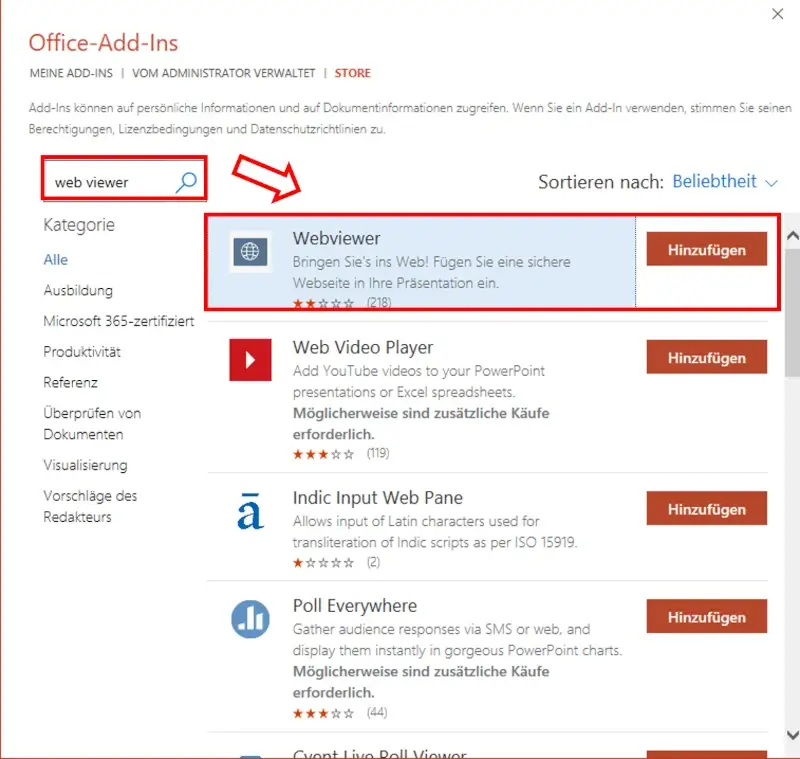
Task: Click the Web Video Player star rating
Action: click(x=323, y=453)
